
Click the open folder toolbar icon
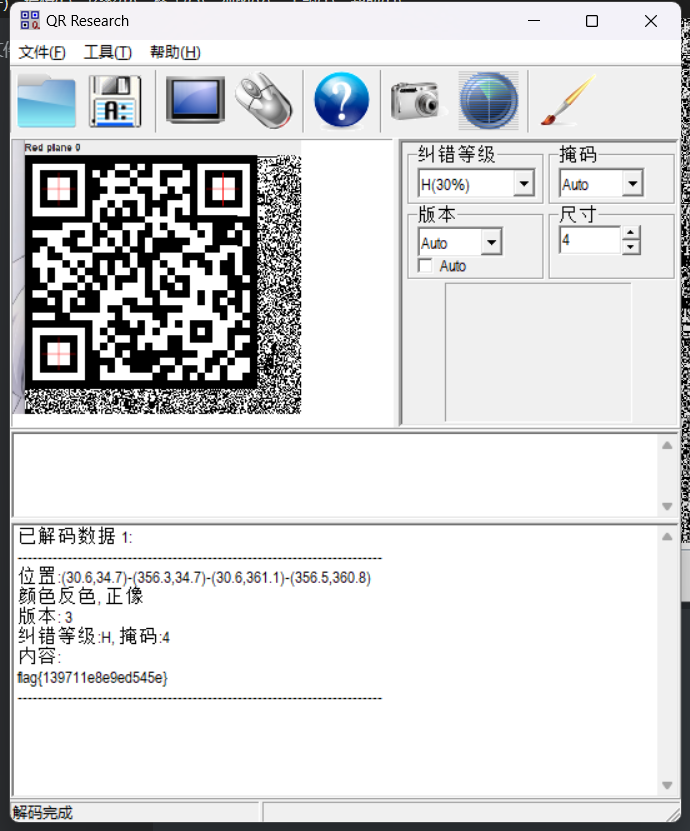[x=46, y=101]
